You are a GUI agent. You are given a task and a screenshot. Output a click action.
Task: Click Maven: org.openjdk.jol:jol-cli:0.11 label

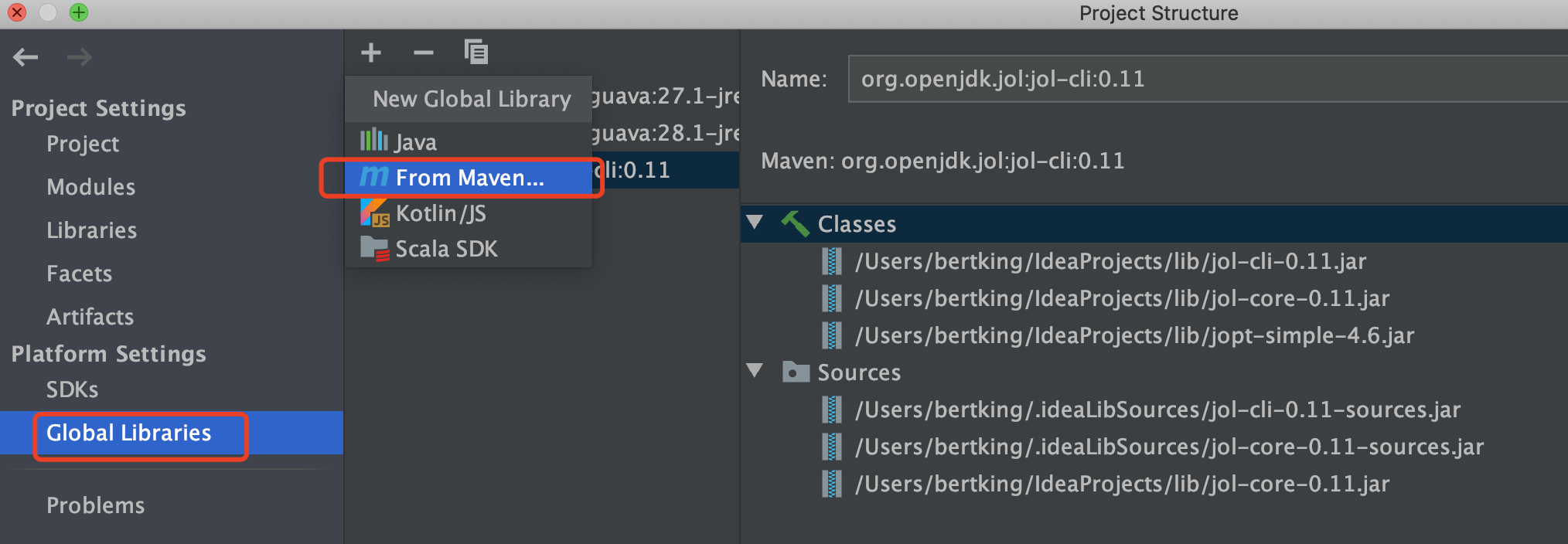click(943, 161)
